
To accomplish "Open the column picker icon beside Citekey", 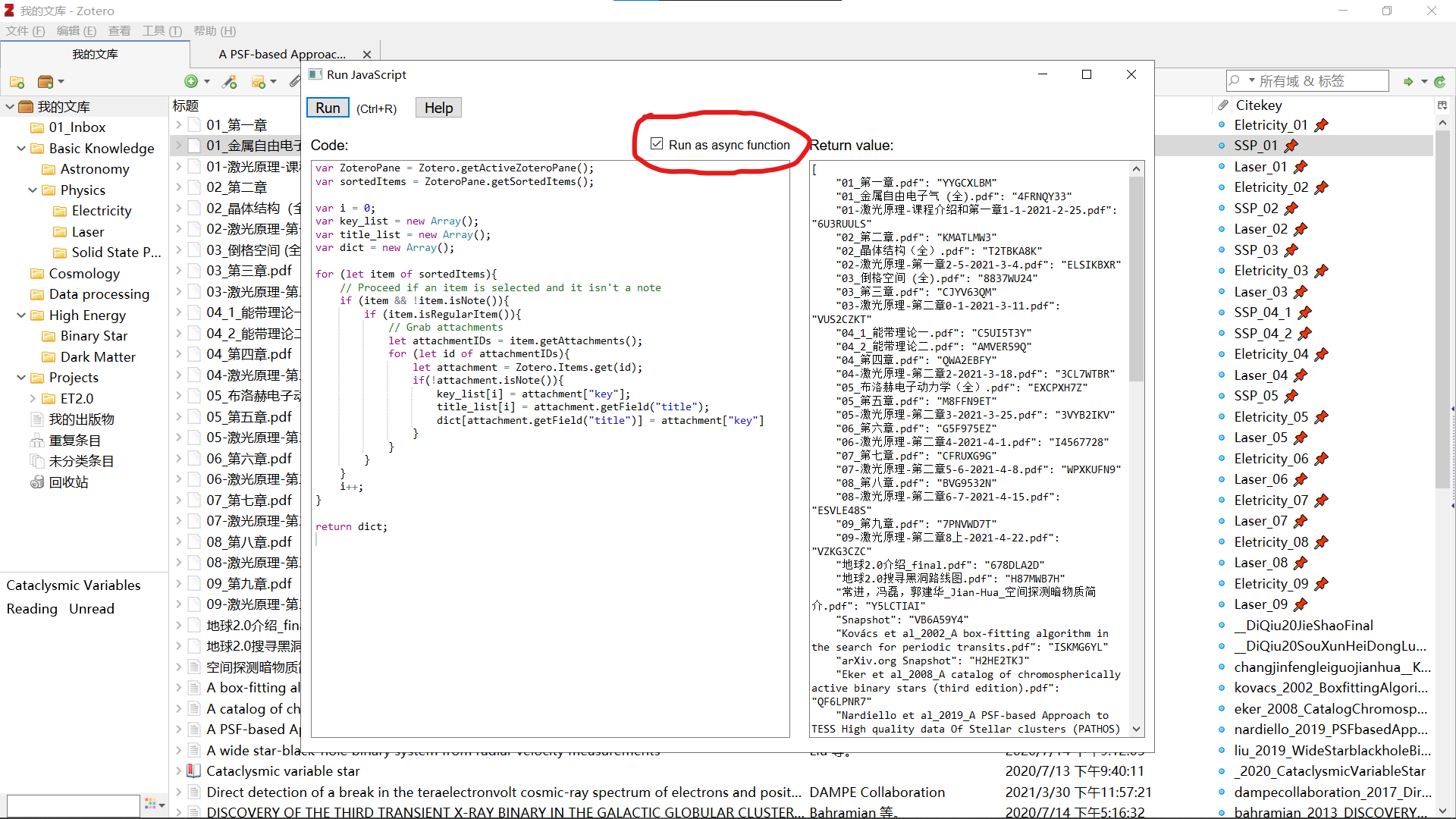I will pyautogui.click(x=1442, y=105).
